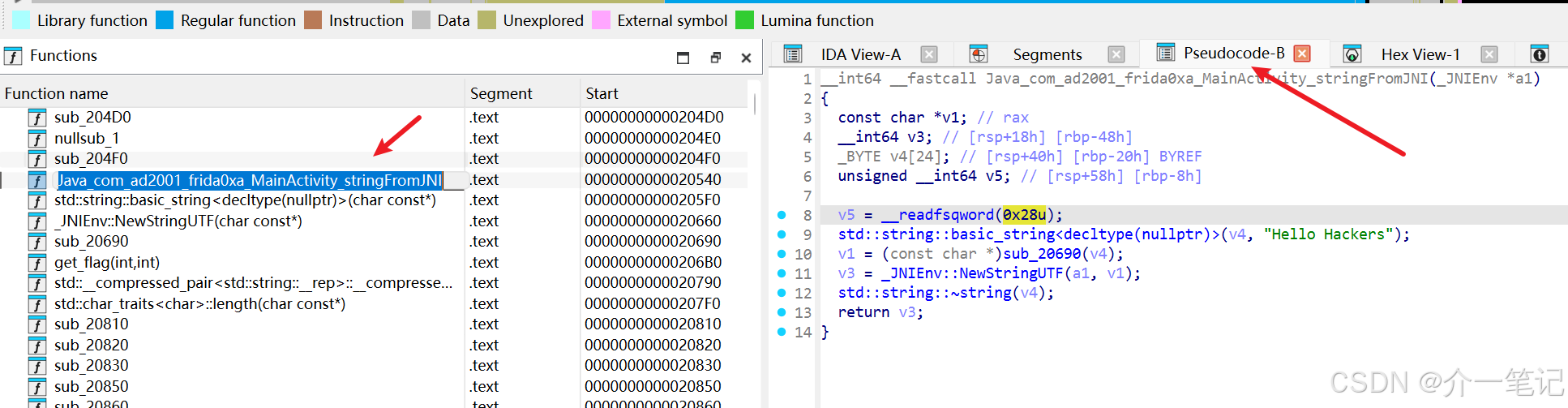Click __readfsqword in pseudocode line 8
This screenshot has width=1568, height=408.
pyautogui.click(x=937, y=215)
